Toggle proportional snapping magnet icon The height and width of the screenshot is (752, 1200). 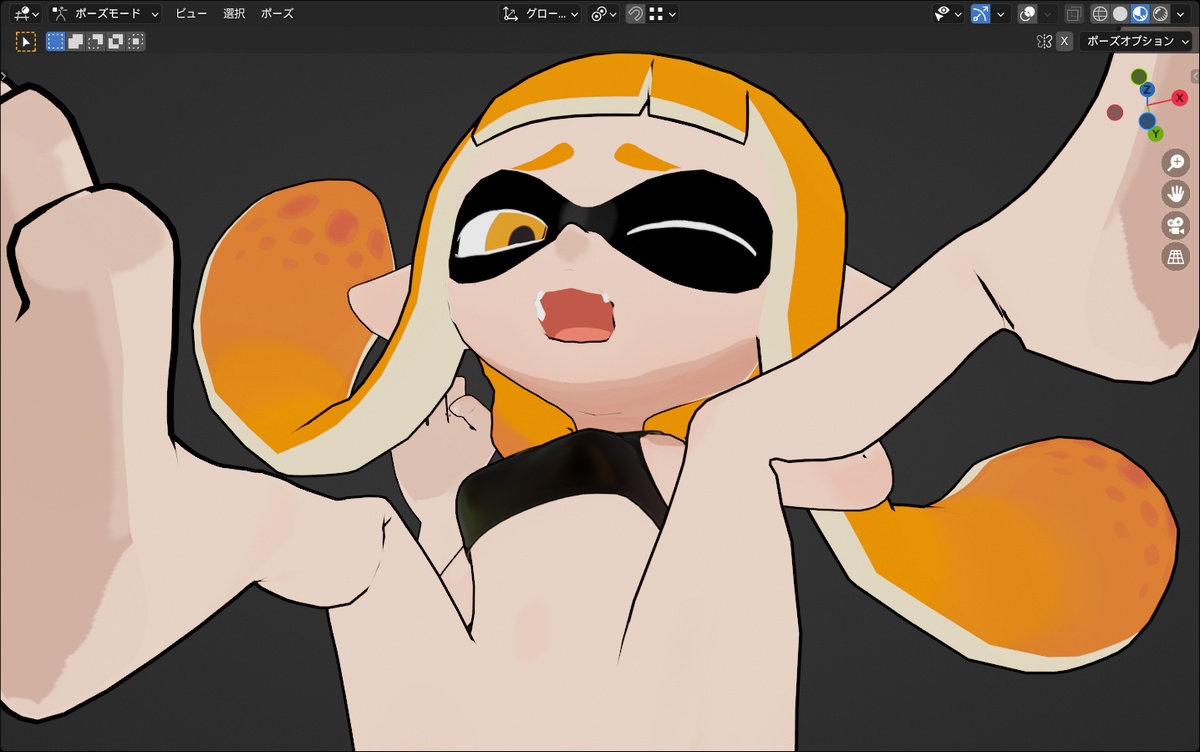635,14
